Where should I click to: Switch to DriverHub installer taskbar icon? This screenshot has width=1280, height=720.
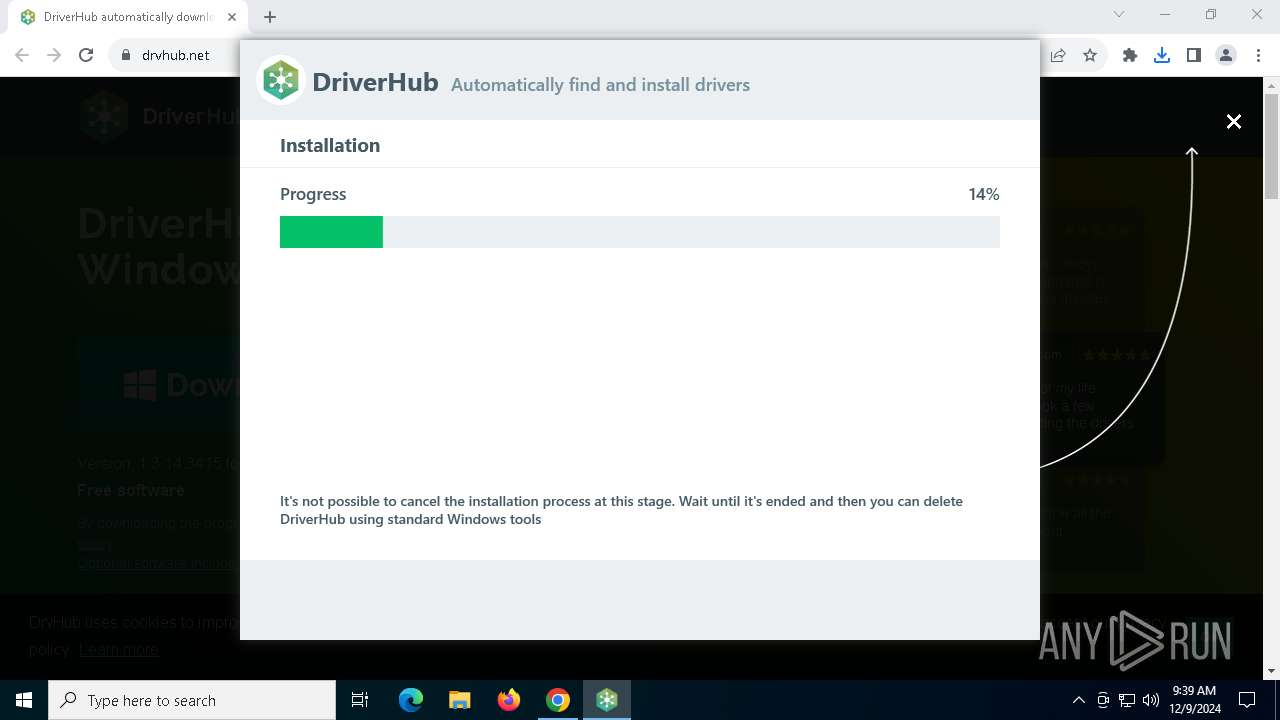pyautogui.click(x=607, y=700)
